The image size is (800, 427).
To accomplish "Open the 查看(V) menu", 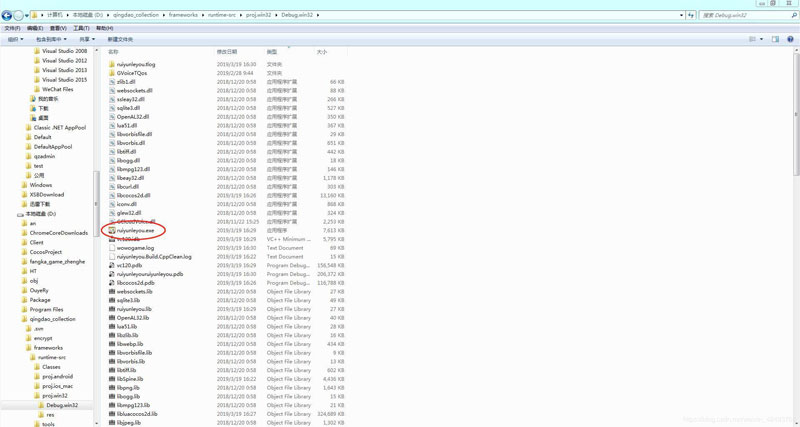I will tap(58, 29).
